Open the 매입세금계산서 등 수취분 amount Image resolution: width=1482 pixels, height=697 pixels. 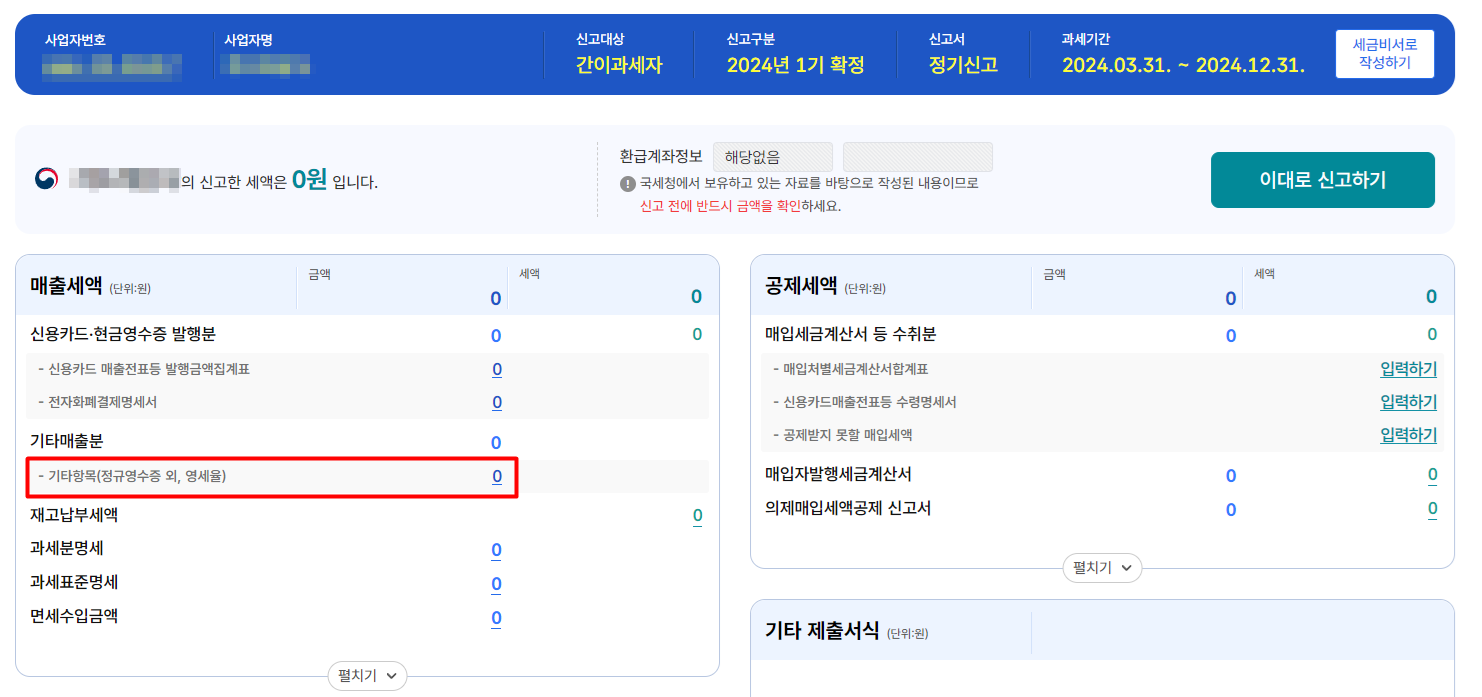(1230, 335)
